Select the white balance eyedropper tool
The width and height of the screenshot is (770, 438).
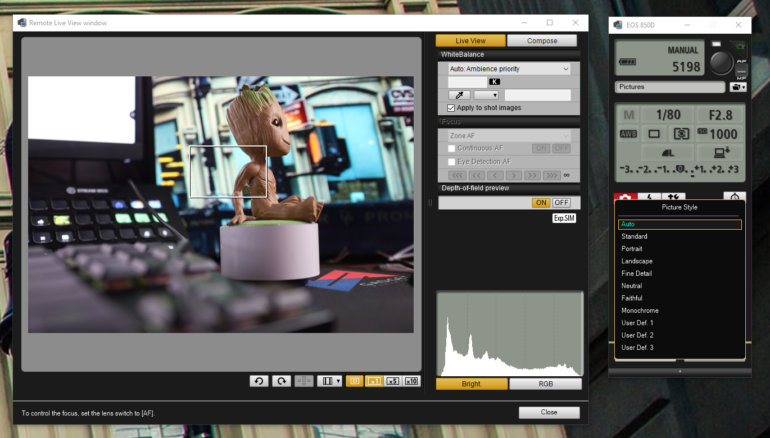(x=459, y=95)
